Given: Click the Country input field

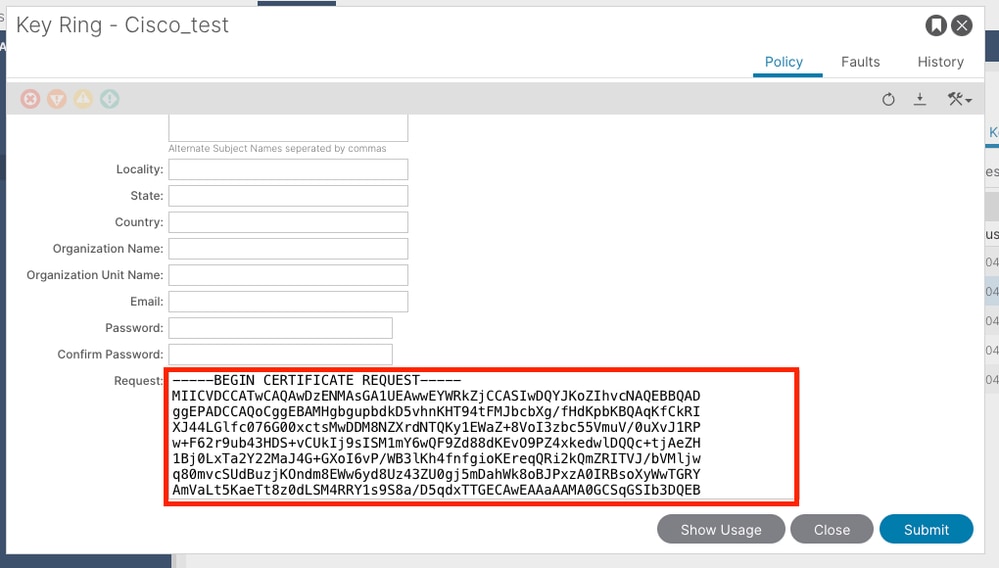Looking at the screenshot, I should click(x=288, y=222).
